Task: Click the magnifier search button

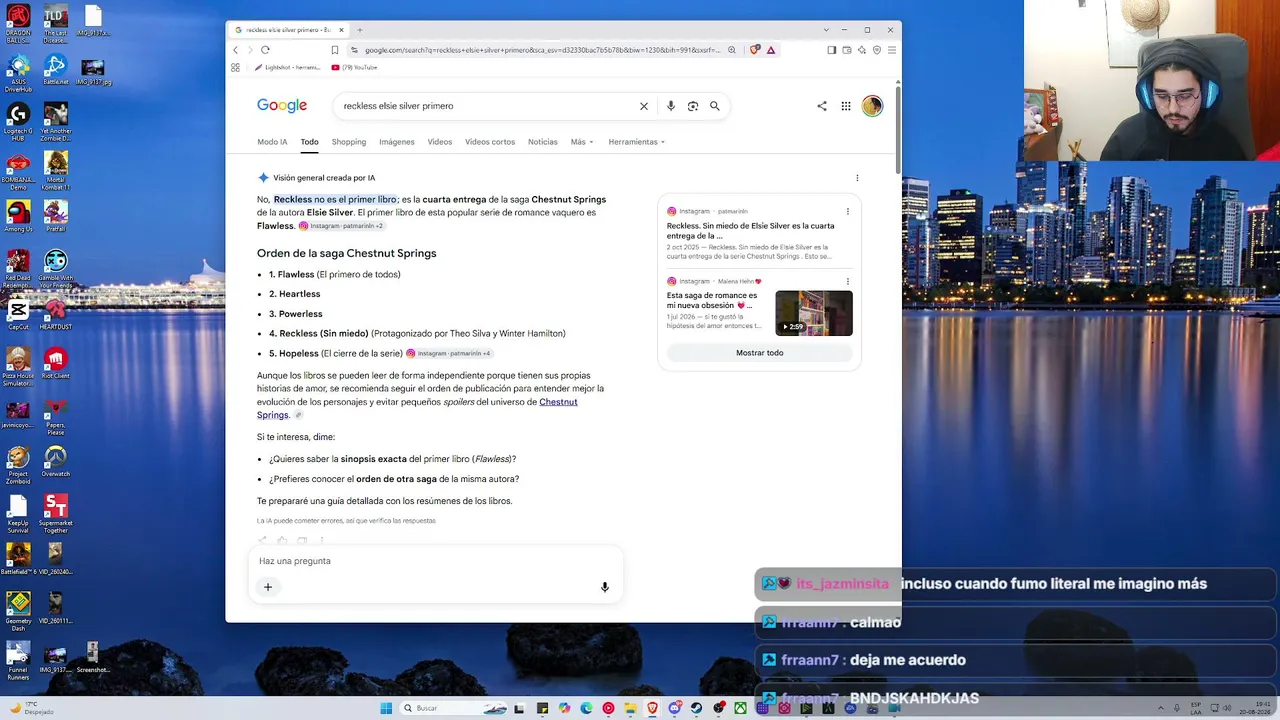Action: point(715,106)
